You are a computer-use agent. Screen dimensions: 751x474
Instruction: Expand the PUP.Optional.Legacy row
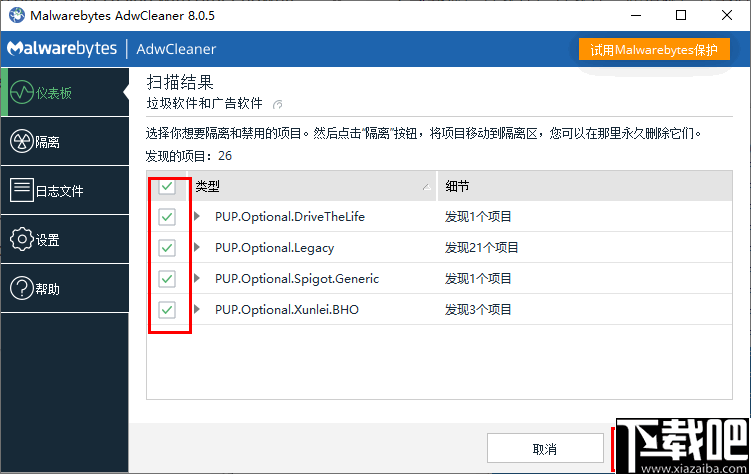pos(196,248)
